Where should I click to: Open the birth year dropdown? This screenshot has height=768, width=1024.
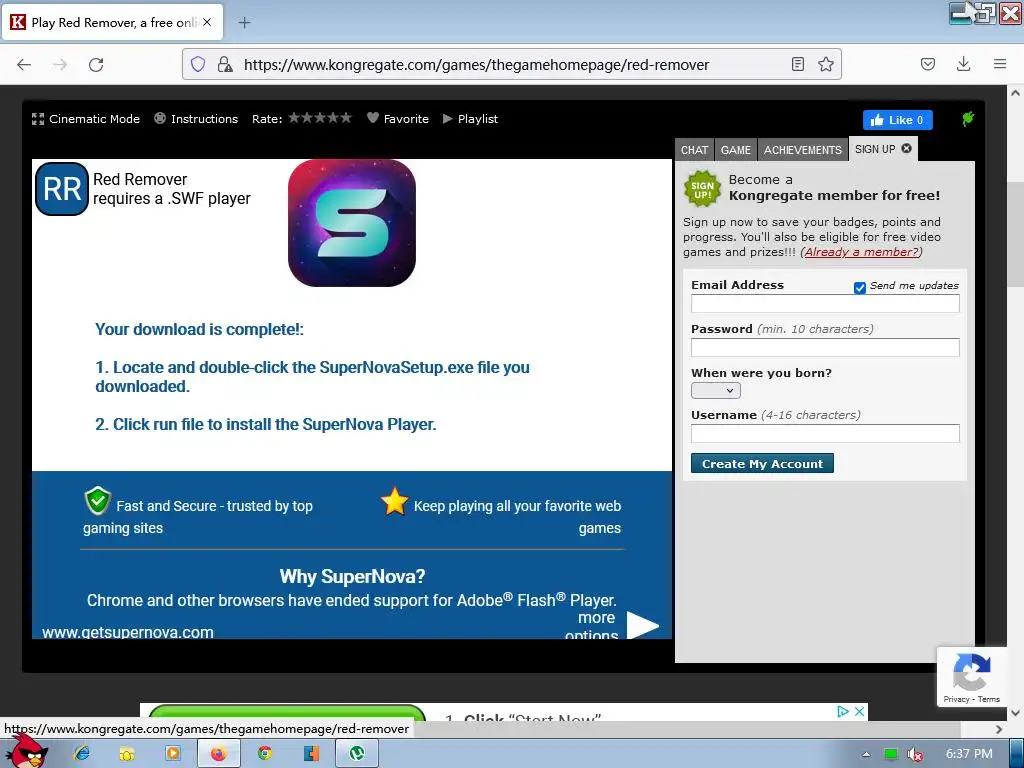click(x=716, y=391)
